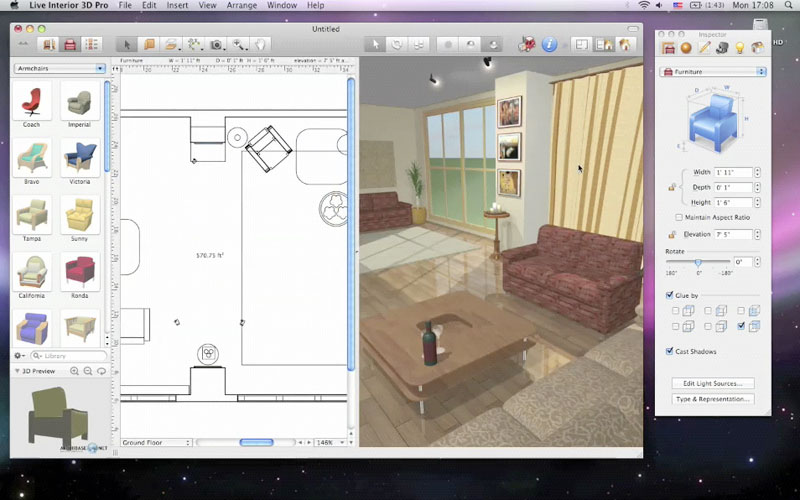Enable Maintain Aspect Ratio checkbox
This screenshot has width=800, height=500.
coord(680,217)
